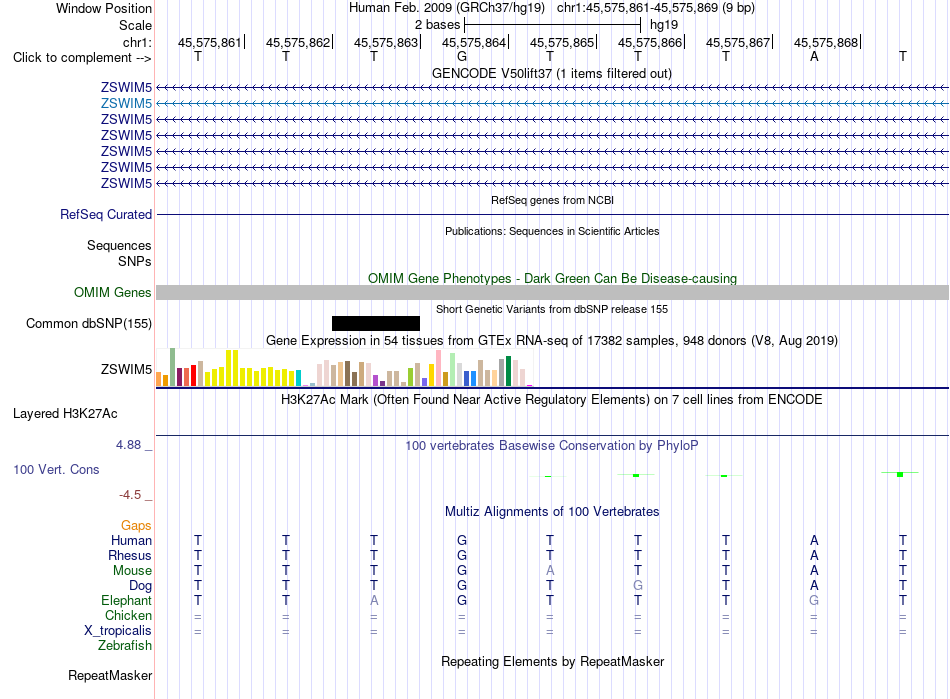This screenshot has height=699, width=950.
Task: Click the light A base in the Mouse row
Action: pyautogui.click(x=550, y=571)
